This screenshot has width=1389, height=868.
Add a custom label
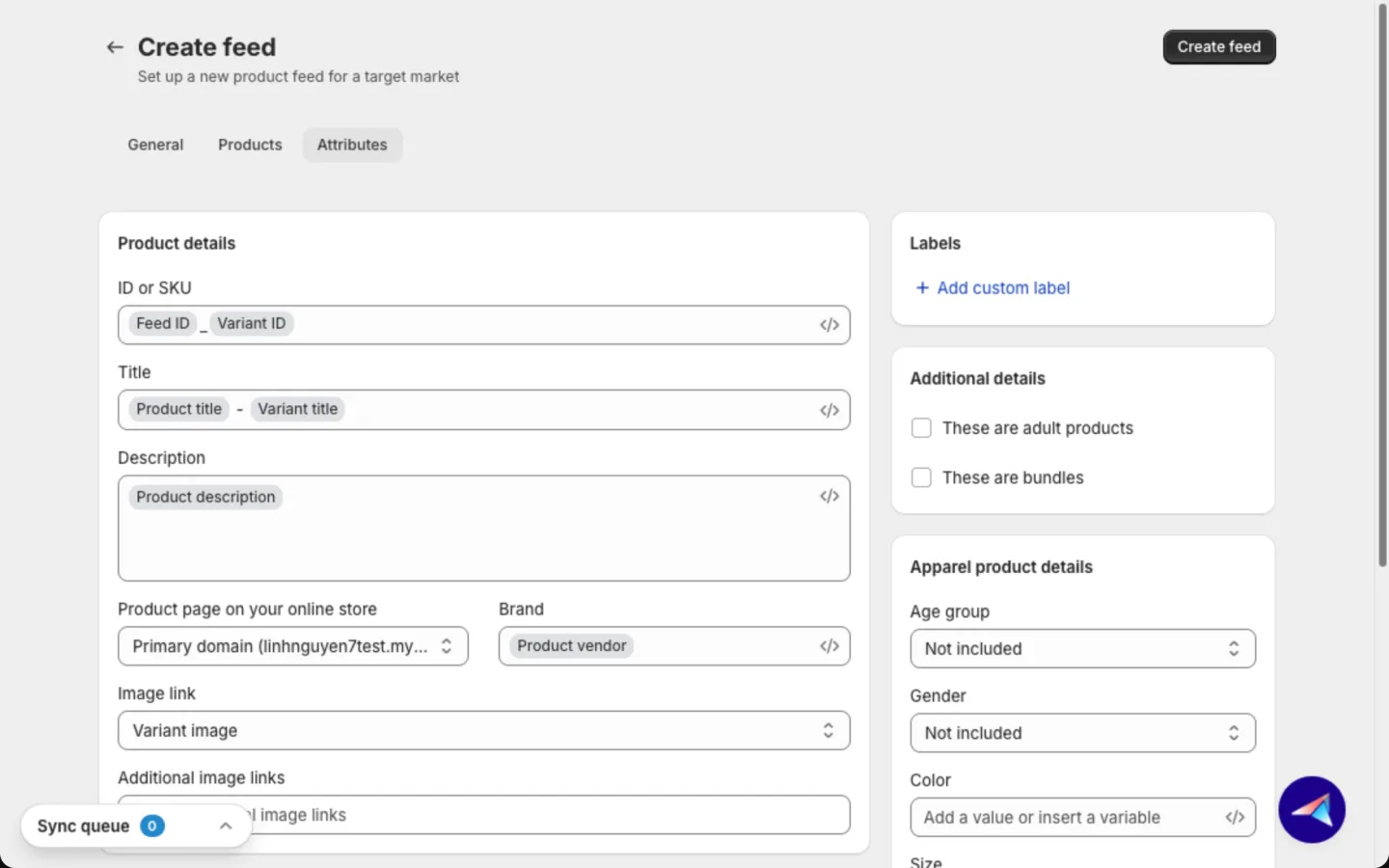point(993,288)
